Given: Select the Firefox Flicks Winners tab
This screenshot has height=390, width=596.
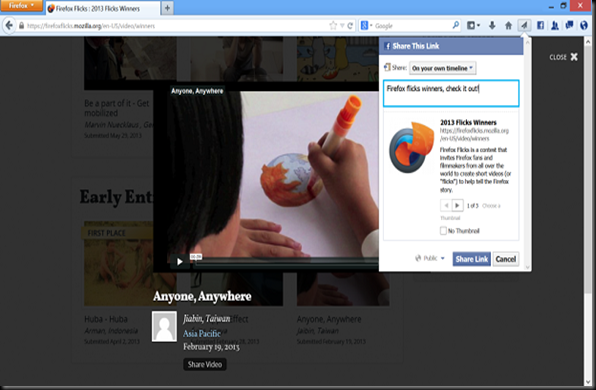Looking at the screenshot, I should click(x=103, y=8).
